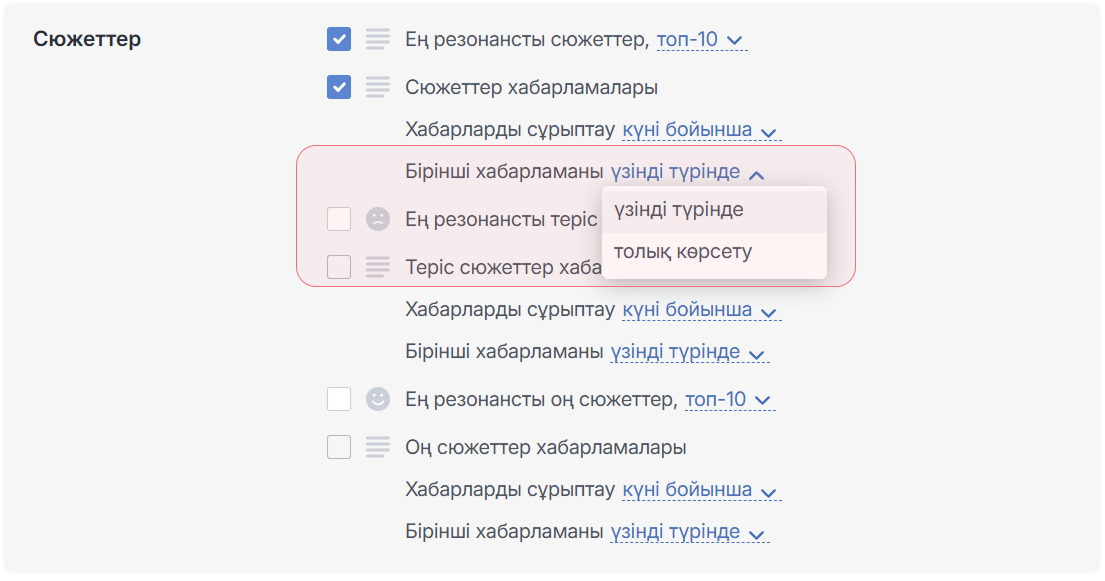Click lines icon beside 'Теріс сюжеттер'

(x=377, y=267)
